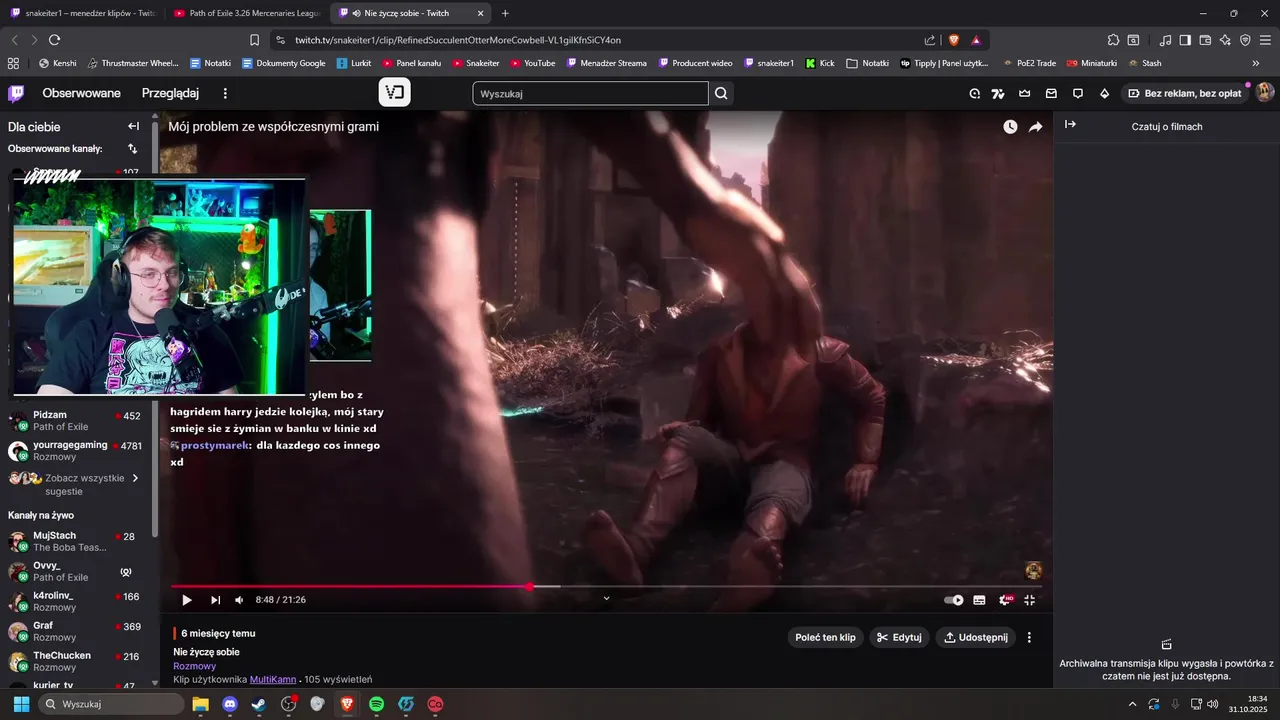This screenshot has width=1280, height=720.
Task: Click the Twitch search field
Action: (590, 94)
